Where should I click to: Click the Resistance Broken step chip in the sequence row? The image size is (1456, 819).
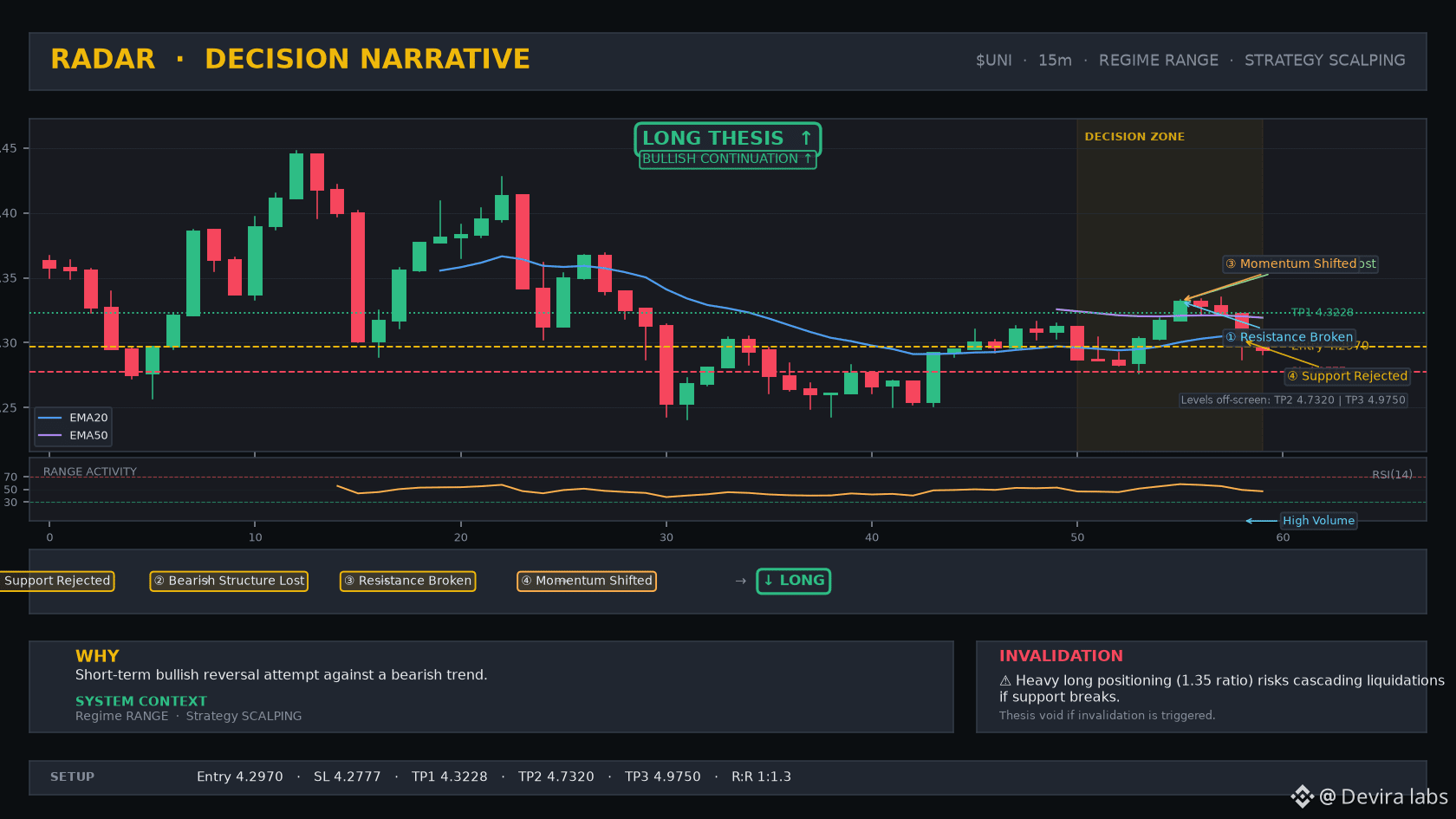pyautogui.click(x=407, y=581)
